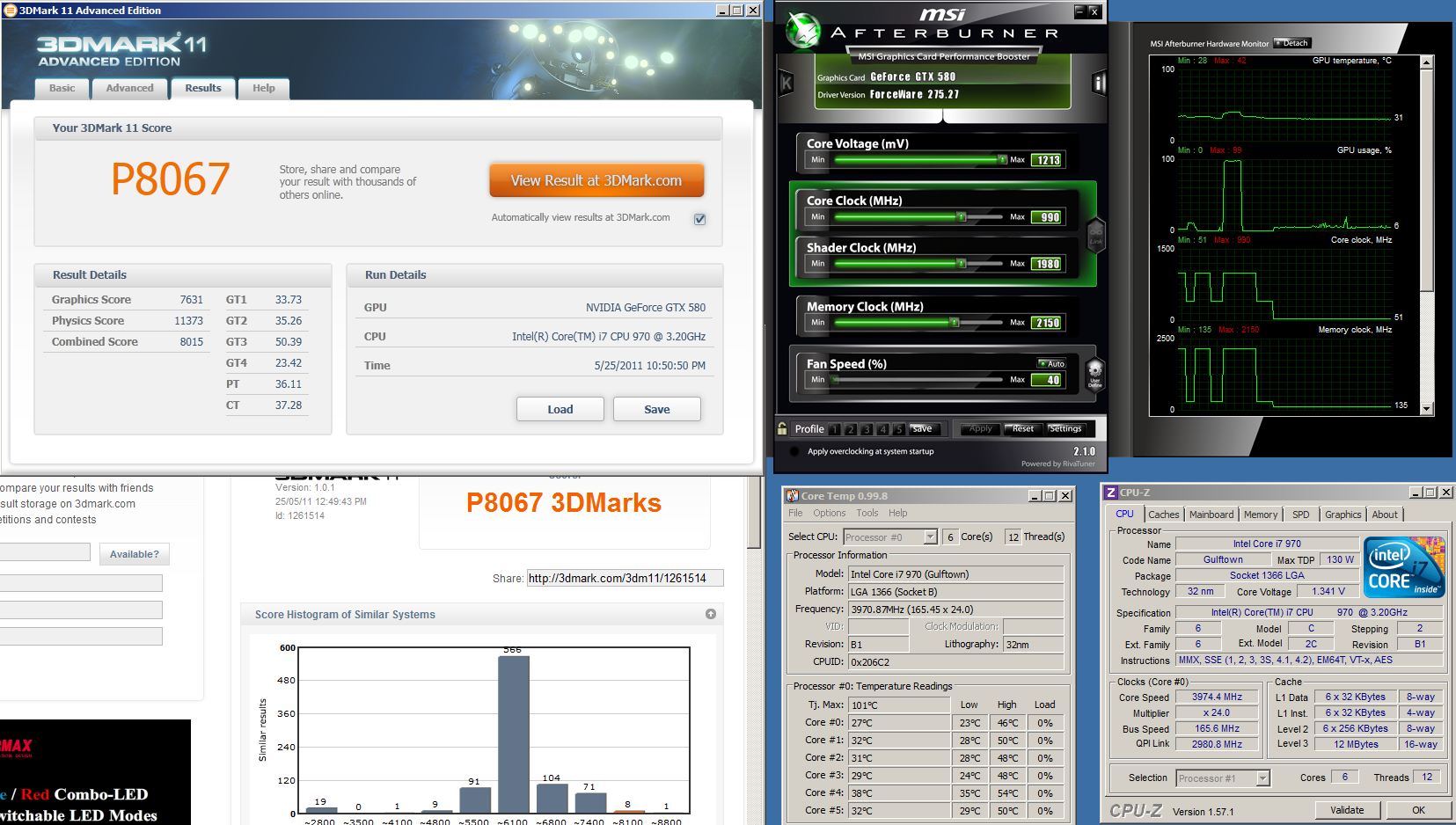Image resolution: width=1456 pixels, height=825 pixels.
Task: Open the Memory tab in CPU-Z
Action: (x=1261, y=515)
